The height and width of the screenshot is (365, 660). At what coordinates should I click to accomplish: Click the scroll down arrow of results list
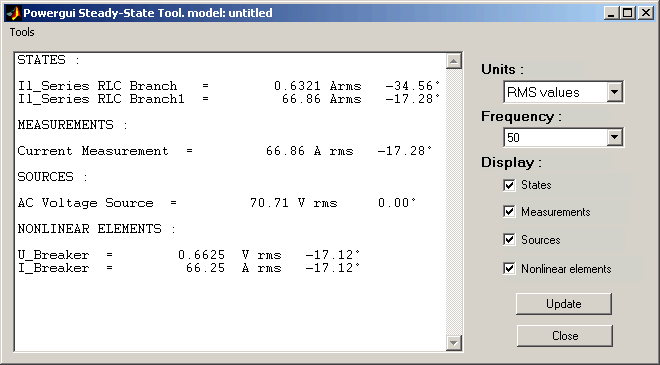[x=453, y=342]
